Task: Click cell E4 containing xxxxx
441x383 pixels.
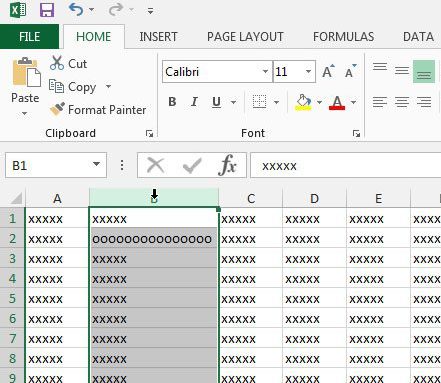Action: coord(379,279)
